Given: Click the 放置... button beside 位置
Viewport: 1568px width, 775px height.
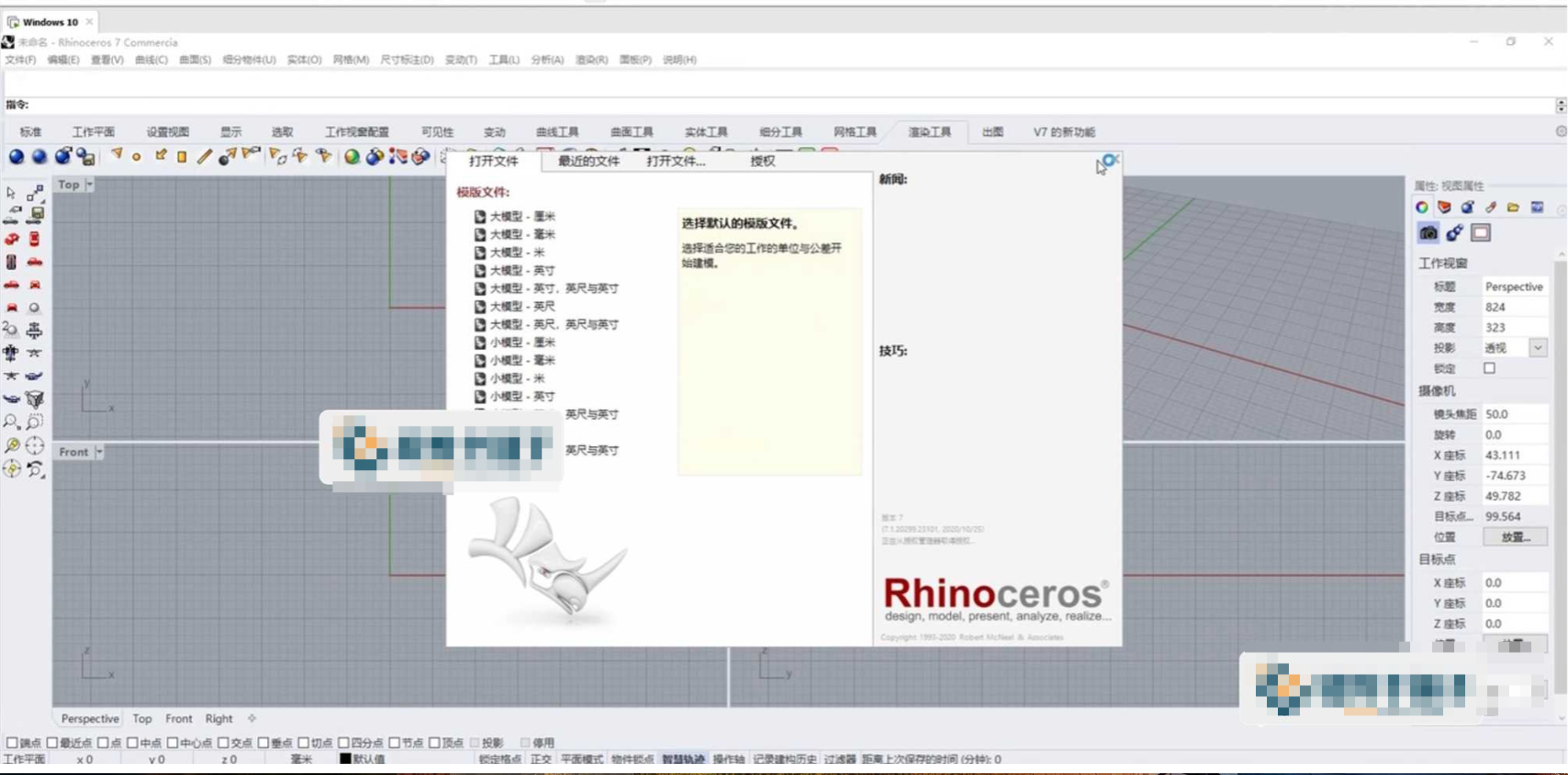Looking at the screenshot, I should click(1516, 537).
